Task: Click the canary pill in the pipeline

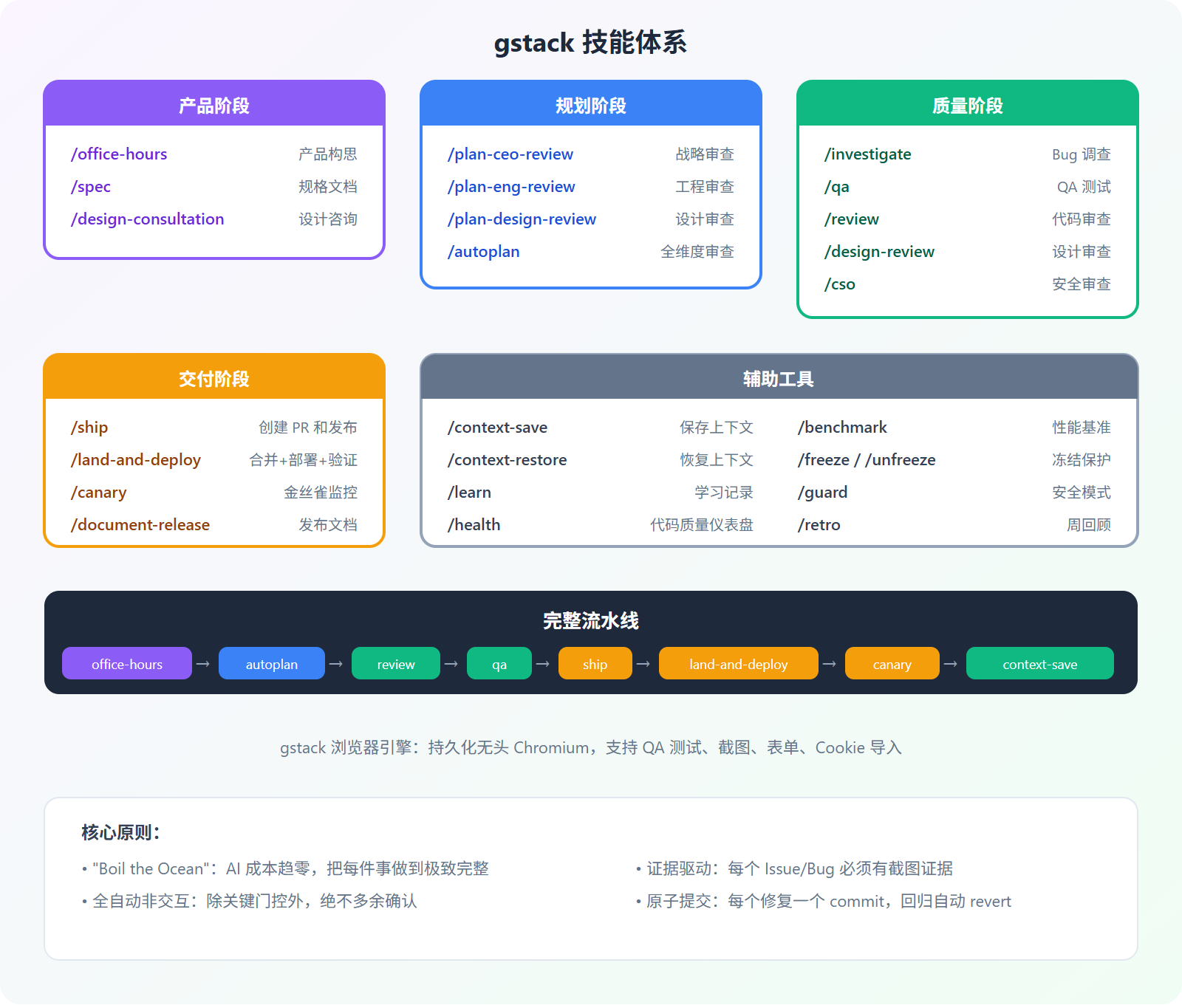Action: coord(892,663)
